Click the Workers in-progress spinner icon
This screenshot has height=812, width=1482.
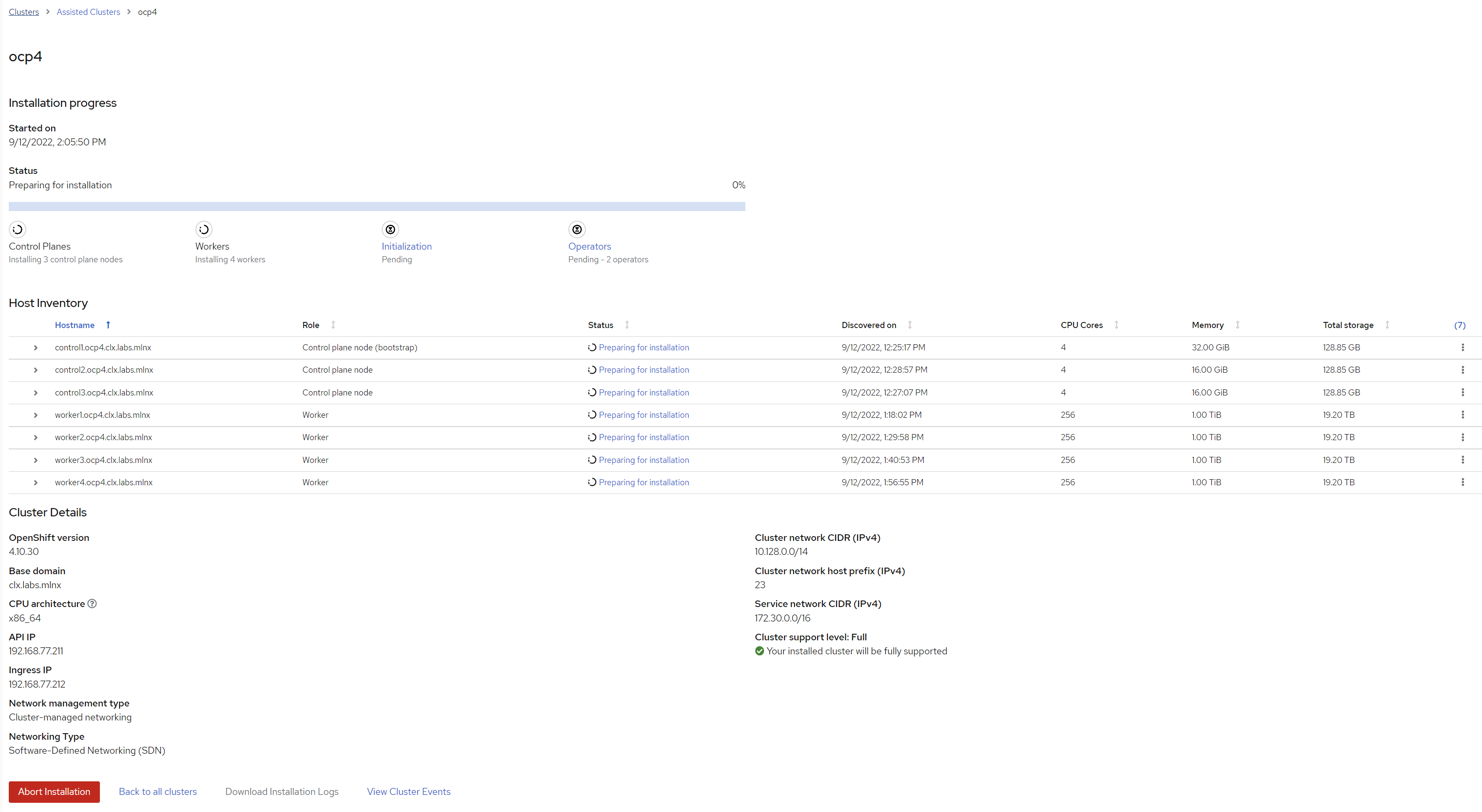(x=204, y=229)
